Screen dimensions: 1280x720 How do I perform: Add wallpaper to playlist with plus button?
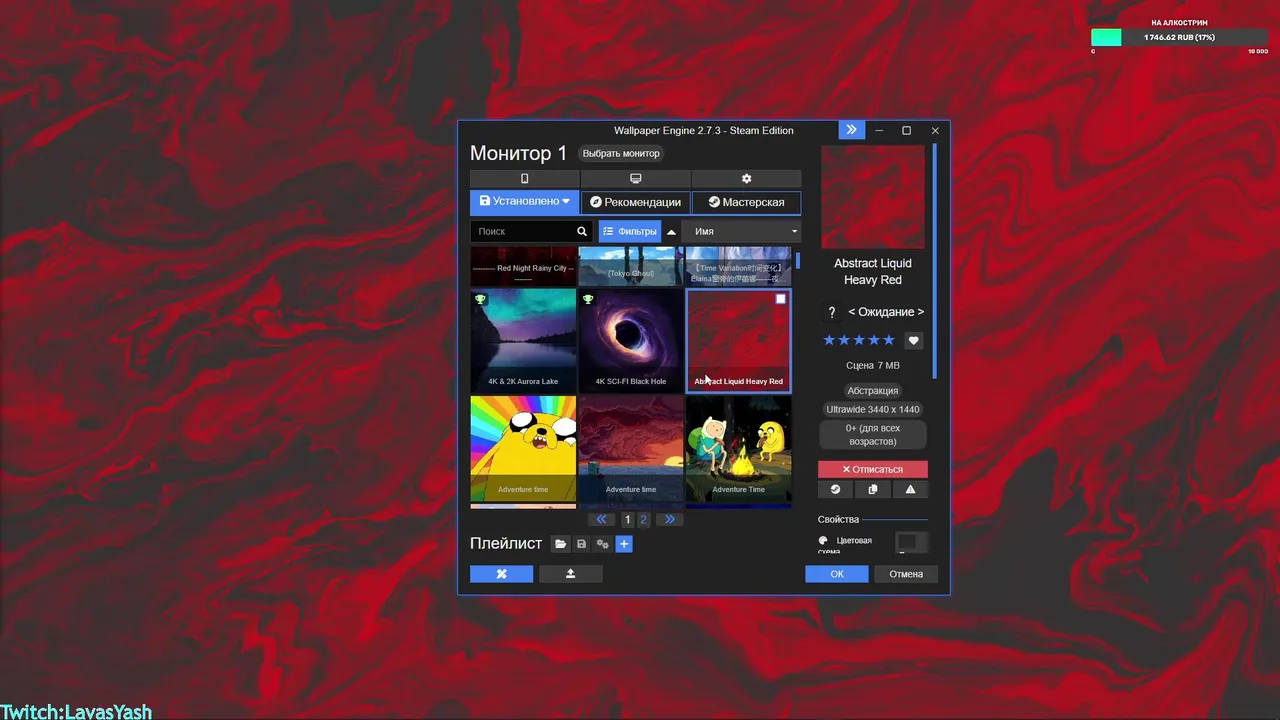pyautogui.click(x=624, y=544)
